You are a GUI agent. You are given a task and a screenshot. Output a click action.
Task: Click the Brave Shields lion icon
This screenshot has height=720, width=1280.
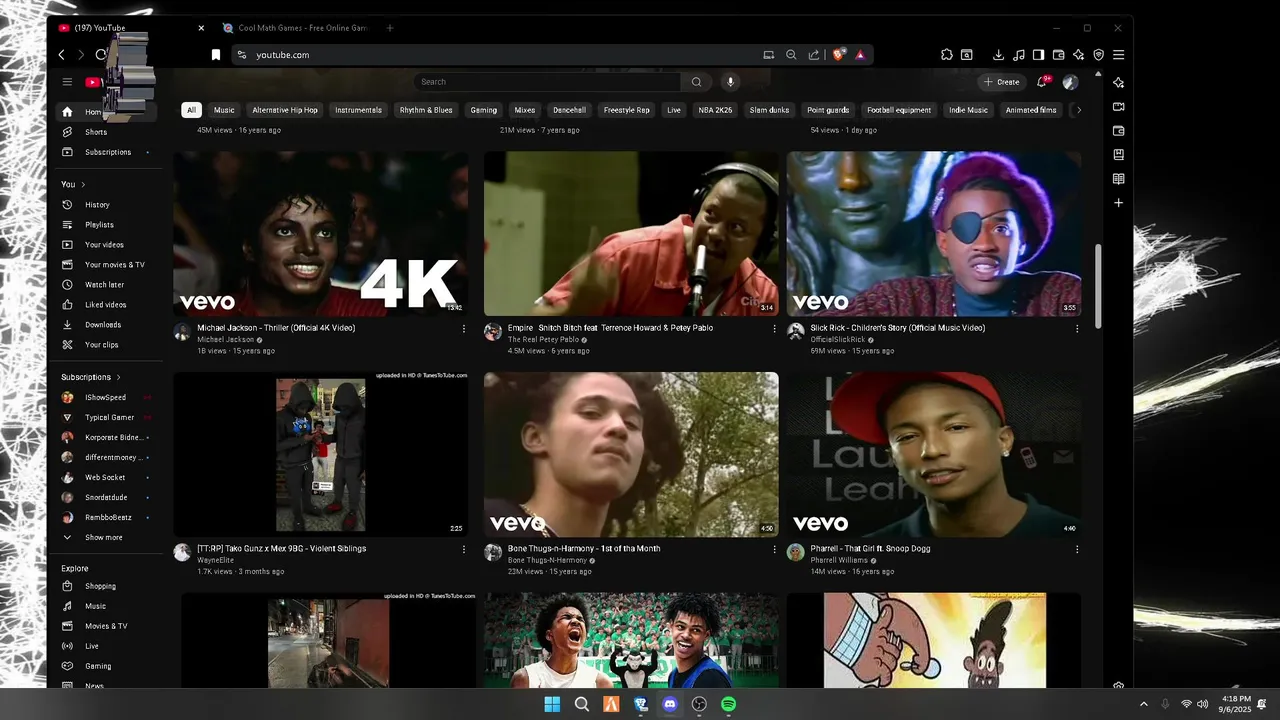(x=839, y=55)
